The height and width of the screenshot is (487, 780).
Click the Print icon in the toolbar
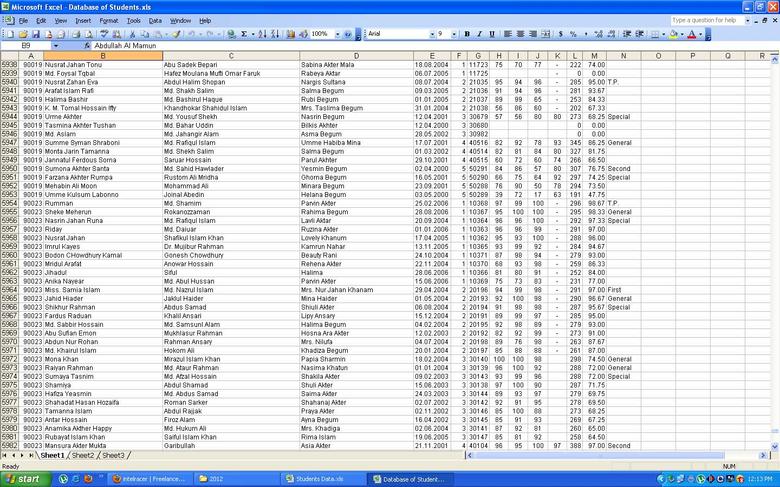coord(75,34)
